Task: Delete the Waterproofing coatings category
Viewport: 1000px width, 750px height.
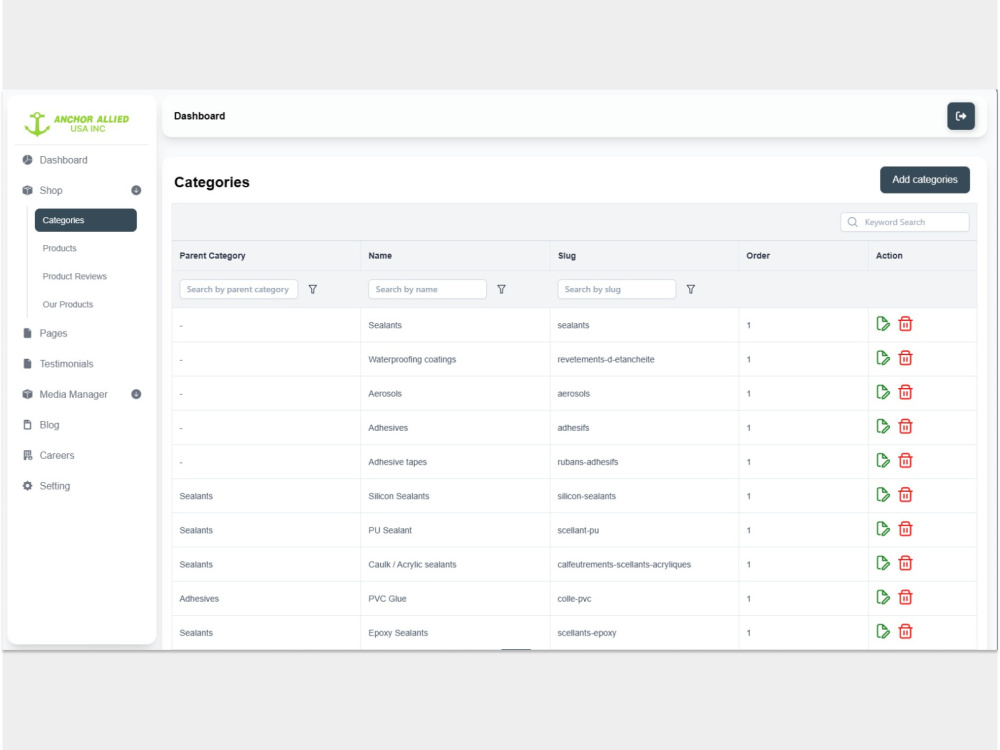Action: [x=905, y=358]
